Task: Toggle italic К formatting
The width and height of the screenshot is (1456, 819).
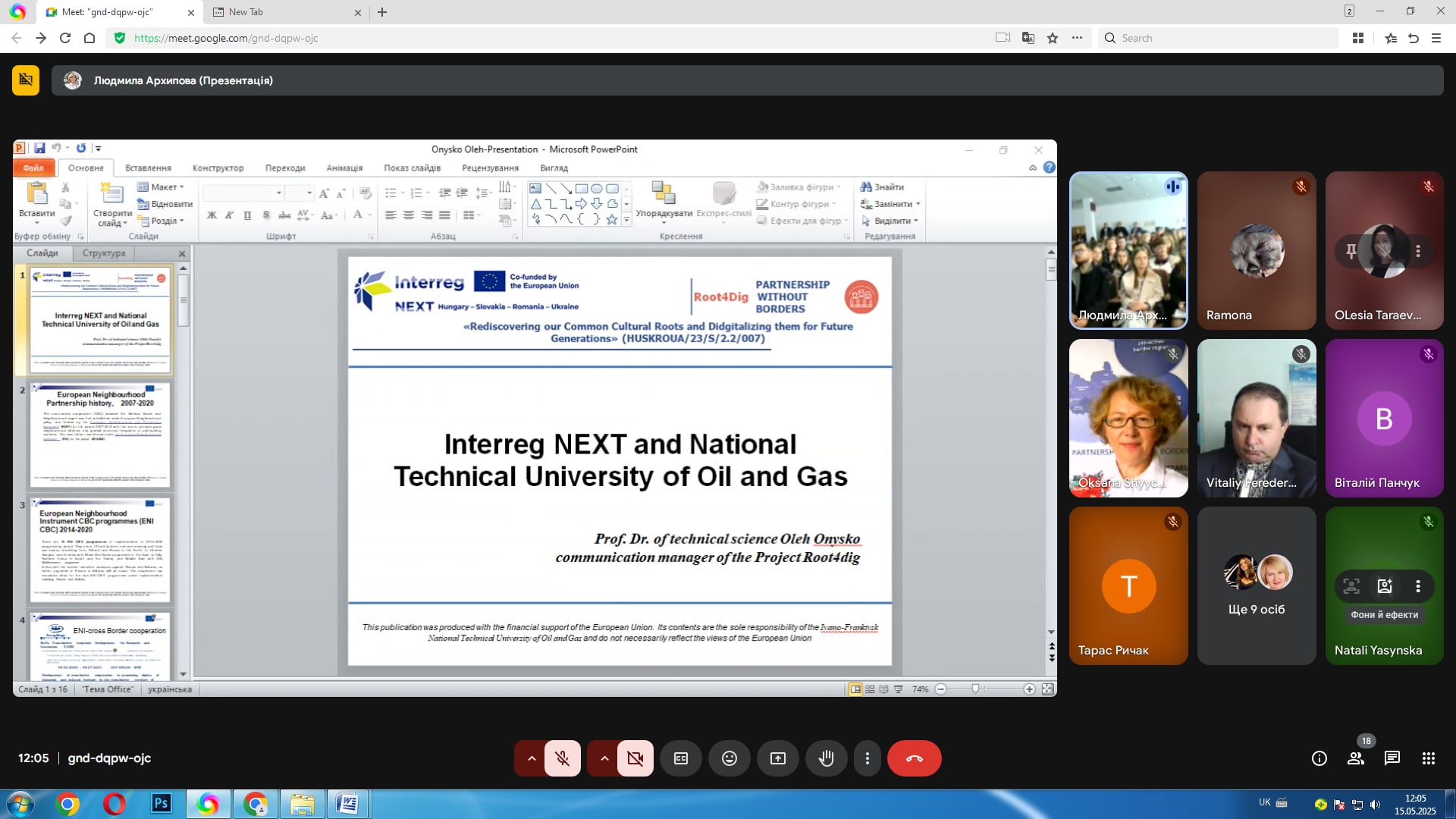Action: pyautogui.click(x=229, y=215)
